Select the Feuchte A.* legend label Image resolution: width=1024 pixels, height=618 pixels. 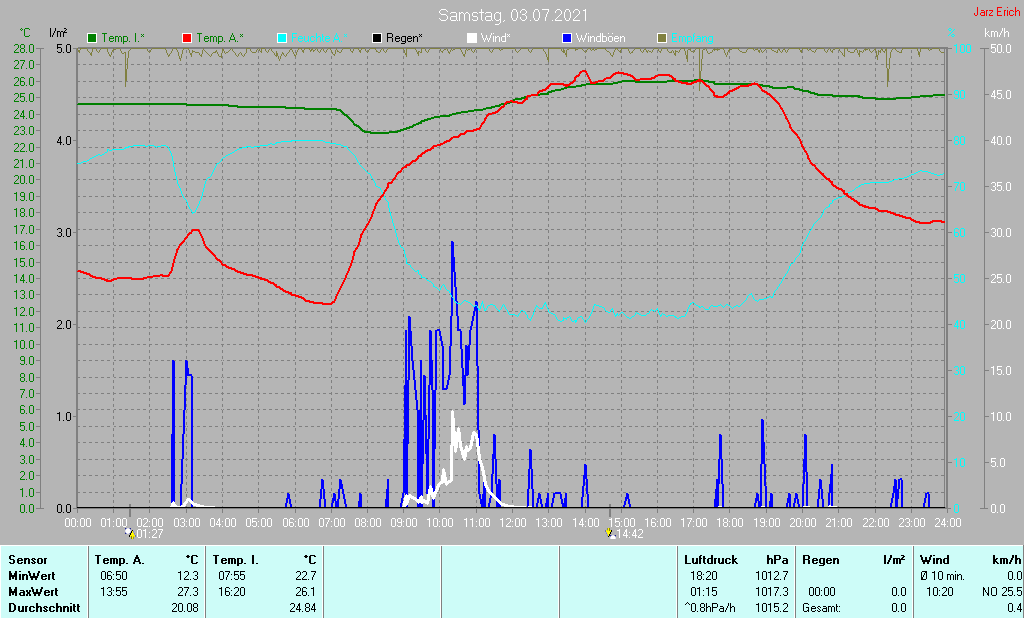click(x=319, y=38)
